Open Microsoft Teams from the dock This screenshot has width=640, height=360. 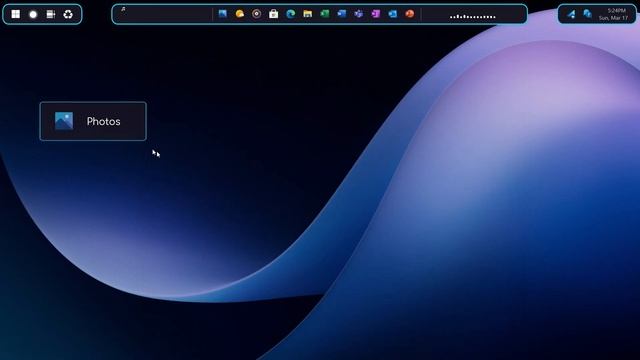click(359, 14)
